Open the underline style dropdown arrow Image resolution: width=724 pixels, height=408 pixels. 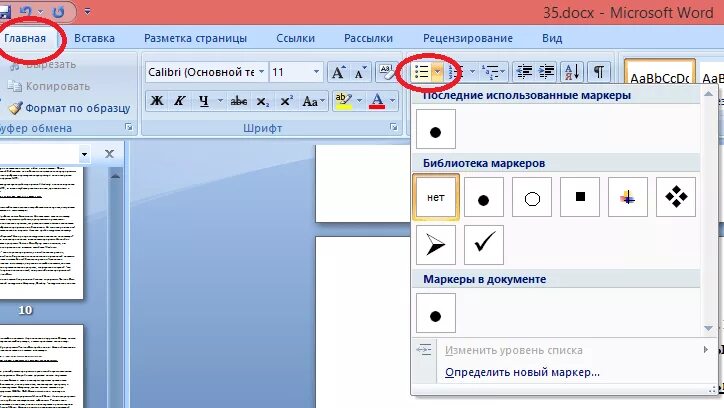point(220,101)
